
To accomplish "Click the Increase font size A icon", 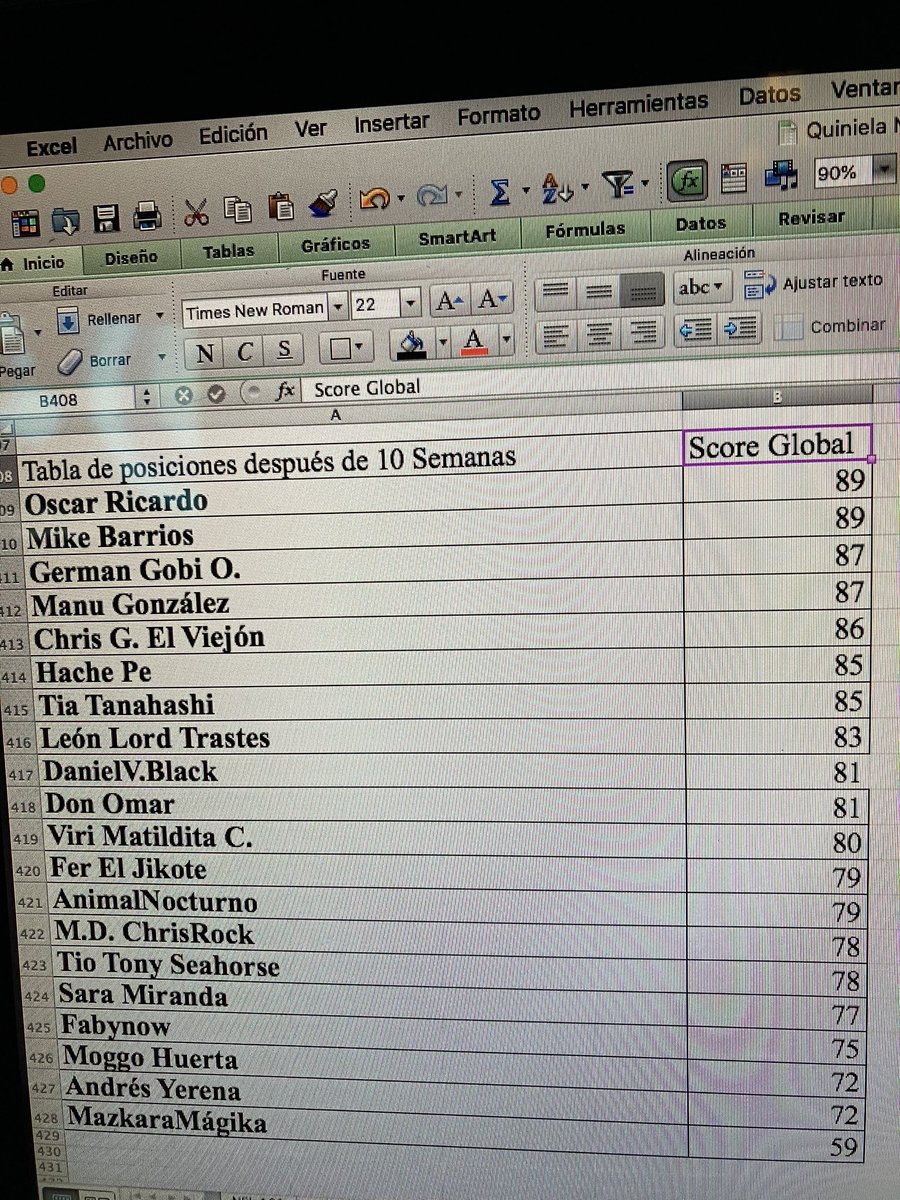I will click(x=448, y=300).
